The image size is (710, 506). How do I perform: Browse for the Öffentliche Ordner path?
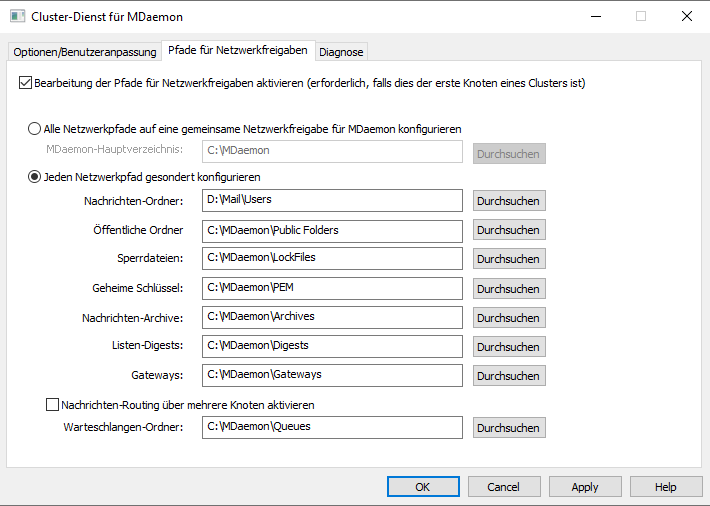point(509,230)
